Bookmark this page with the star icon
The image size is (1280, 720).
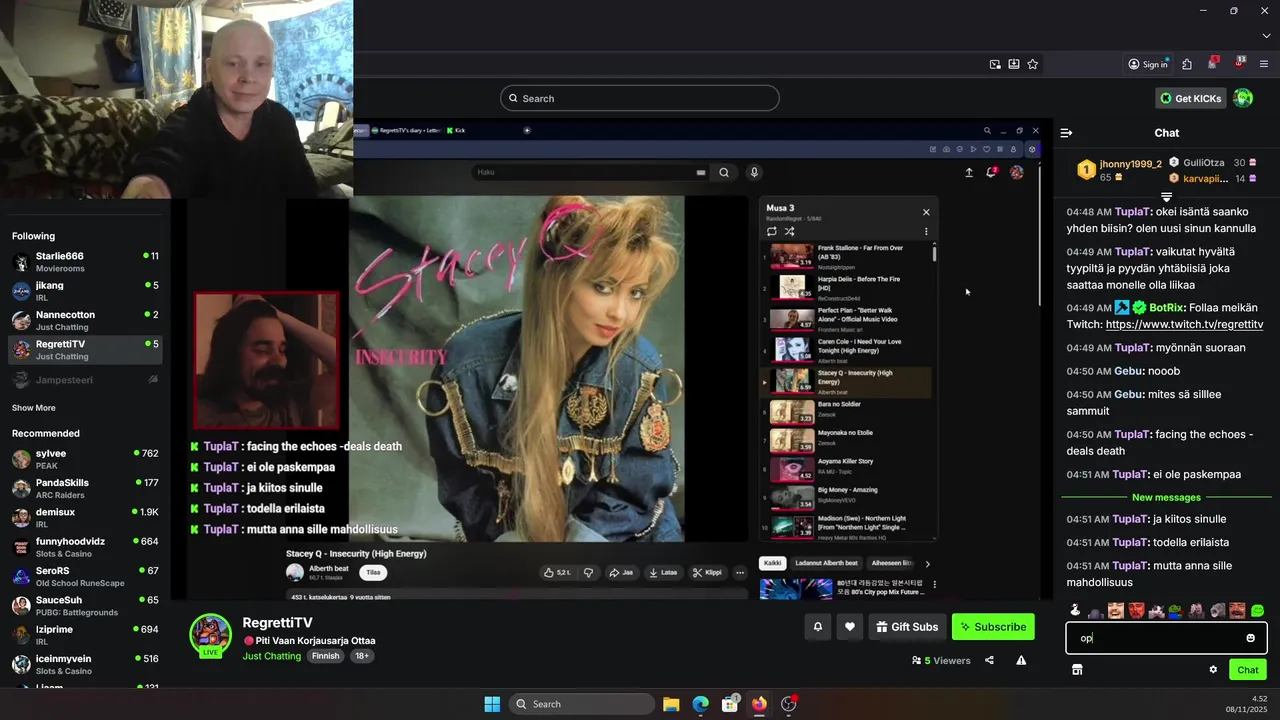[1033, 64]
